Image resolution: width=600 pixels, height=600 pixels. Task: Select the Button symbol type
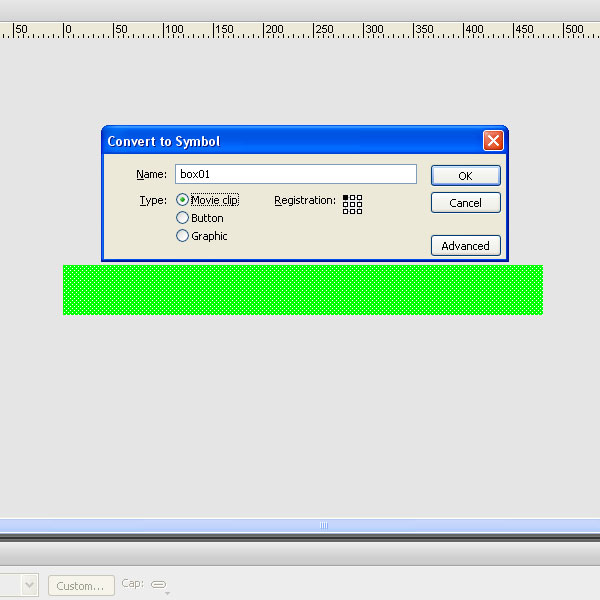click(183, 218)
